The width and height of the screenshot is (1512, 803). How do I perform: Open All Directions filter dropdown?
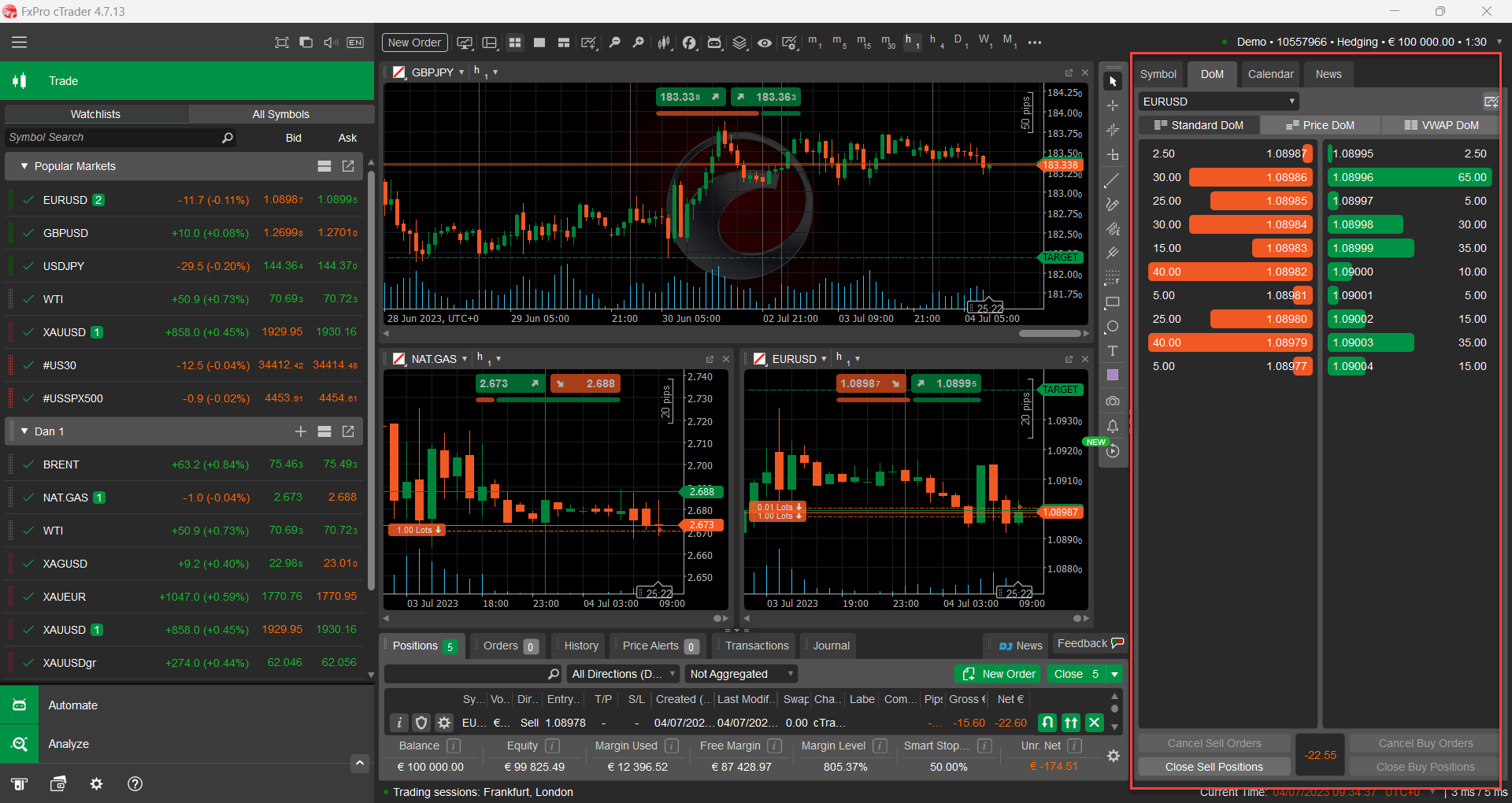click(624, 674)
